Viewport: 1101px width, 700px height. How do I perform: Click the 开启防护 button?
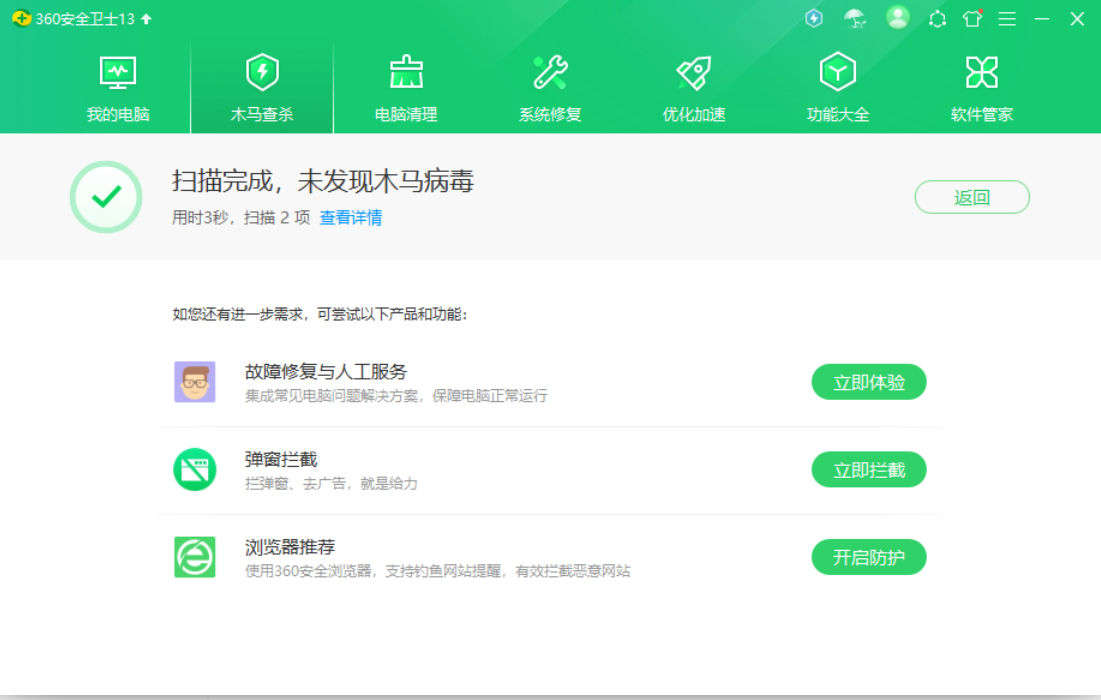tap(868, 557)
